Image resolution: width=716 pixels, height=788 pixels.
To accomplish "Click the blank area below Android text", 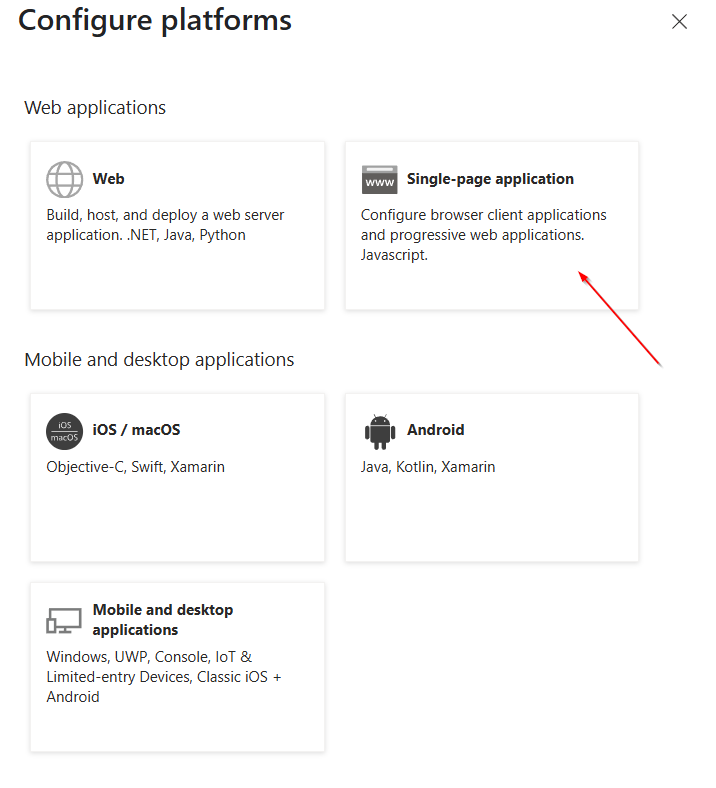I will (x=491, y=518).
